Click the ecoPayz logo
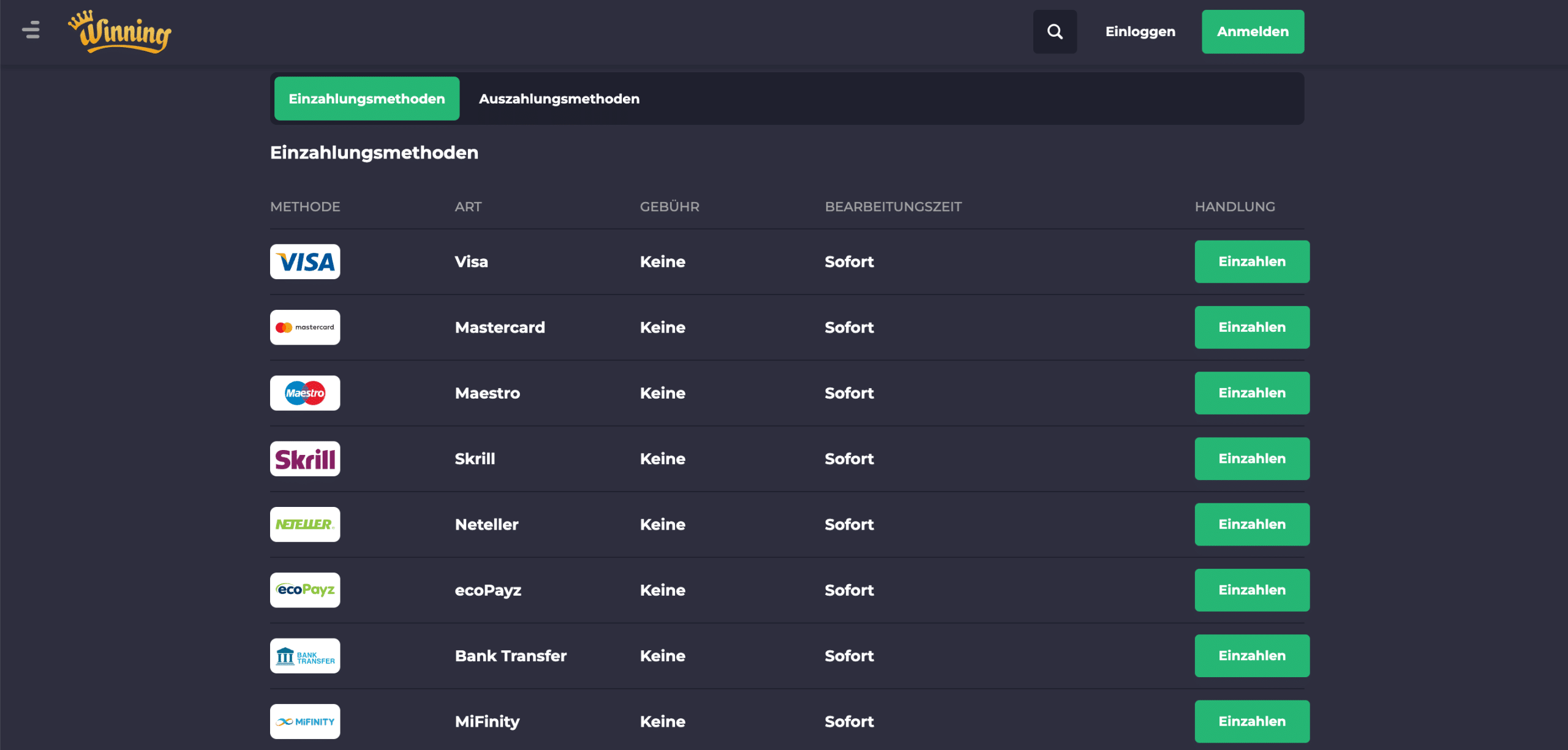 tap(305, 590)
